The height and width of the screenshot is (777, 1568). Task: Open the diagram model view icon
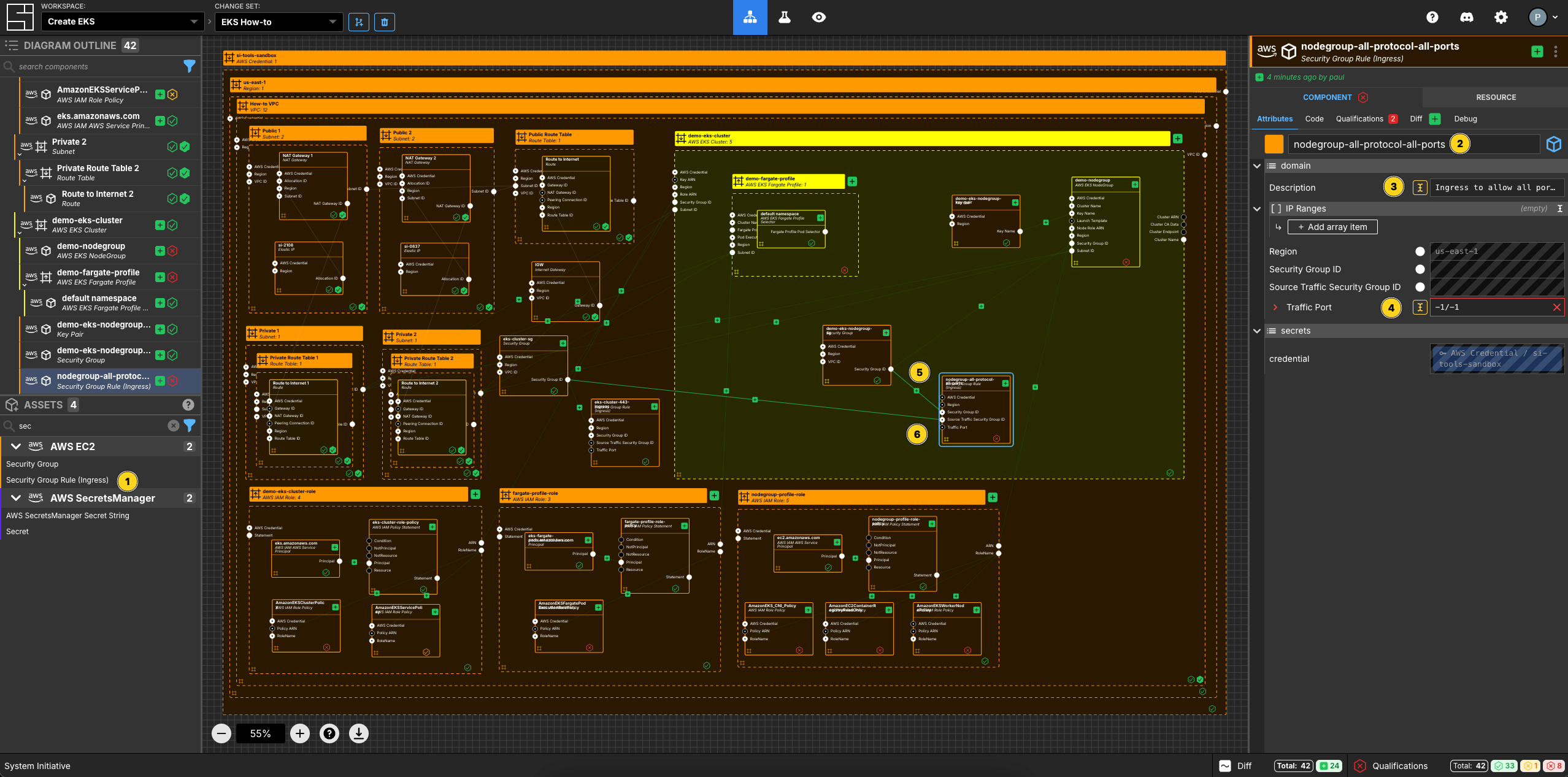[x=750, y=17]
